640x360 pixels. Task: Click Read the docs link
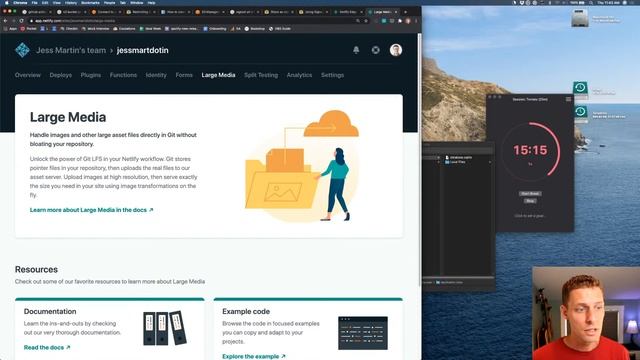point(47,347)
